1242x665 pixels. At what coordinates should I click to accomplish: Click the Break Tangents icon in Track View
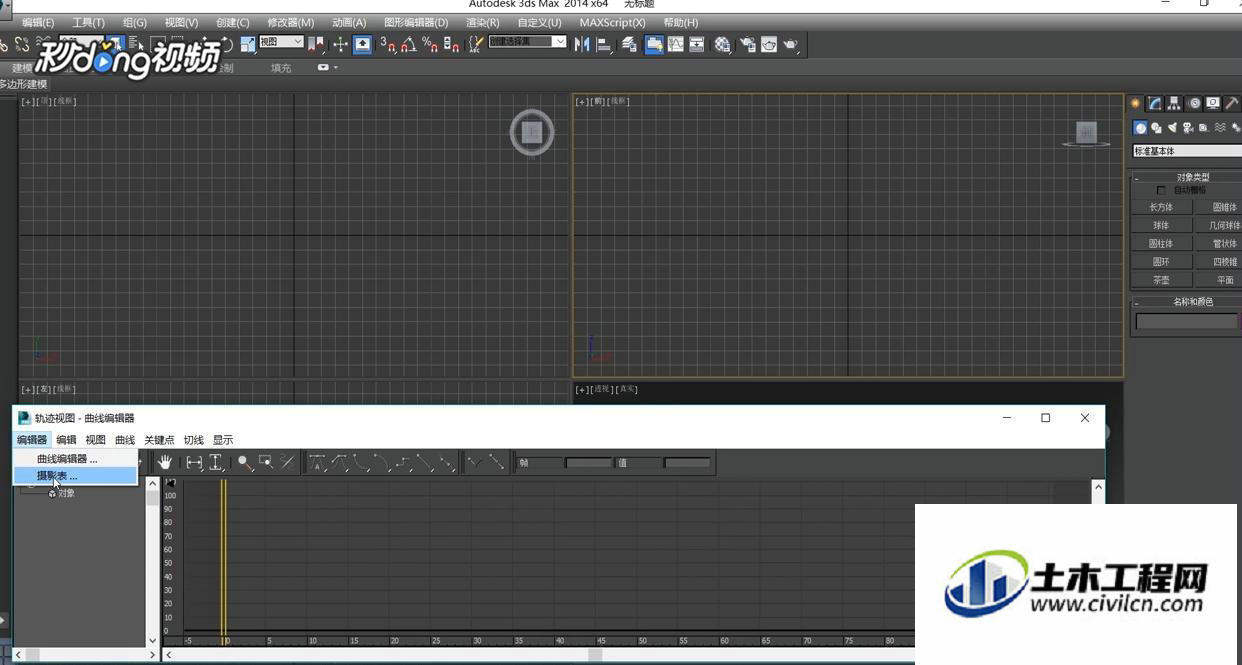tap(474, 462)
